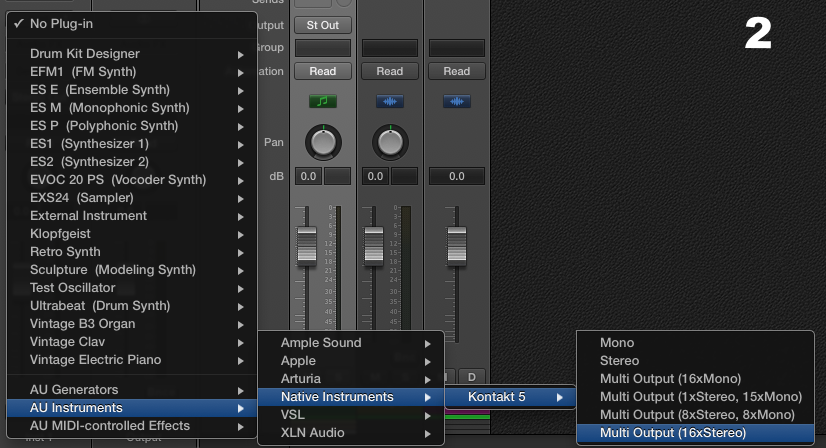The width and height of the screenshot is (826, 448).
Task: Click third strip's 0.0 dB value field
Action: 456,176
